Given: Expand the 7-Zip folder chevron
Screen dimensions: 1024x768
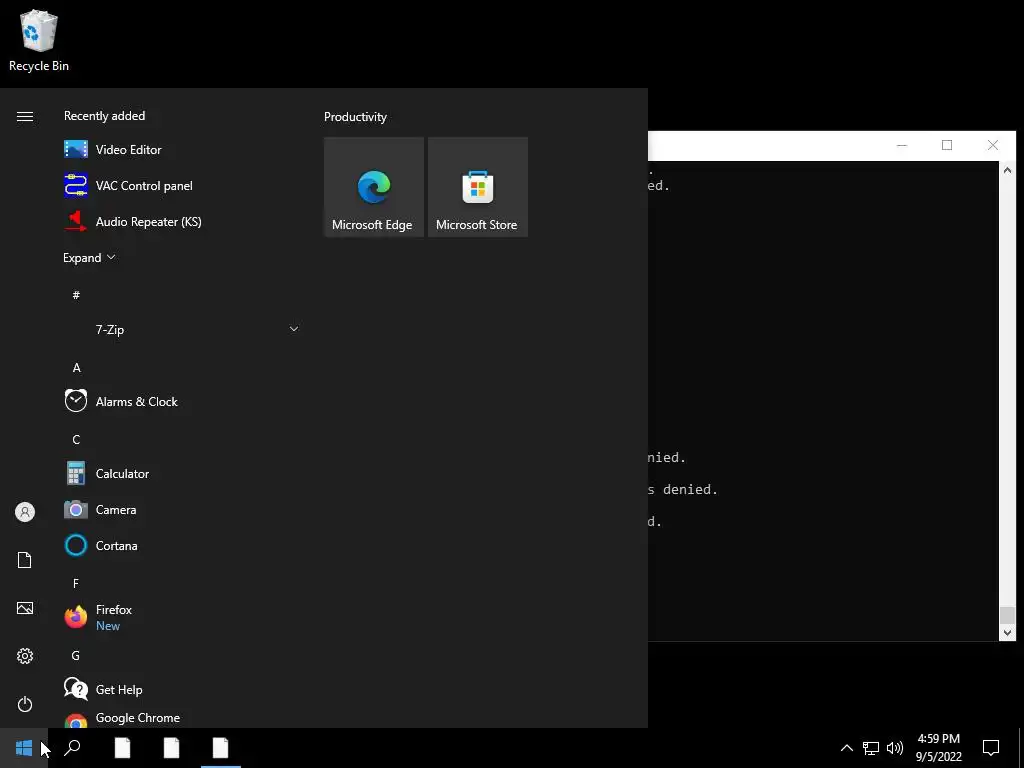Looking at the screenshot, I should pyautogui.click(x=294, y=329).
